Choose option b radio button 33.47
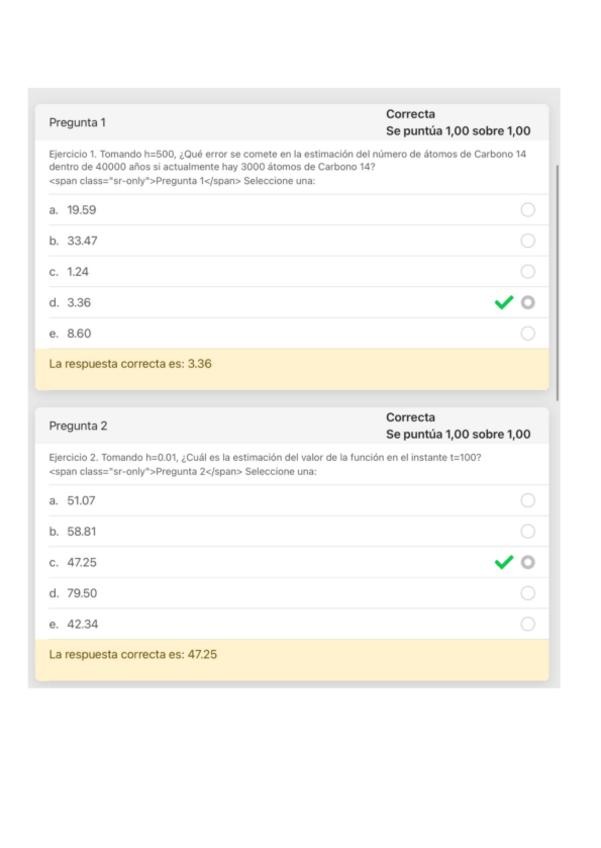 [528, 241]
